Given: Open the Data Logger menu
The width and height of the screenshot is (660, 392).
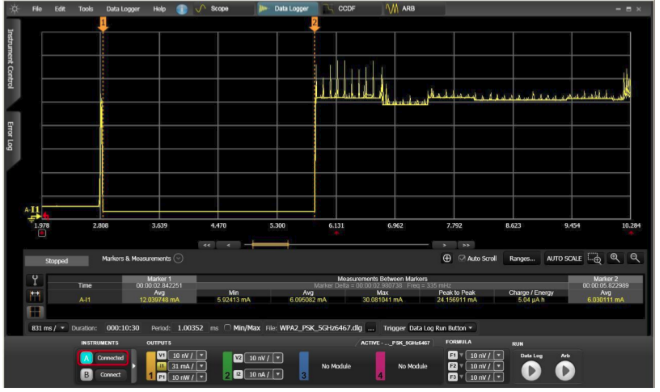Looking at the screenshot, I should [x=123, y=9].
